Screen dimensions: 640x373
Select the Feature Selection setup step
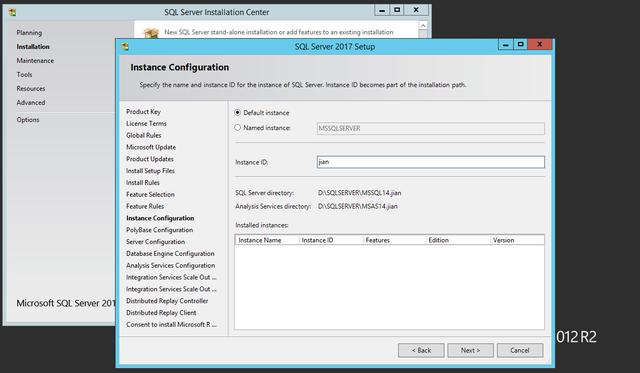tap(150, 194)
